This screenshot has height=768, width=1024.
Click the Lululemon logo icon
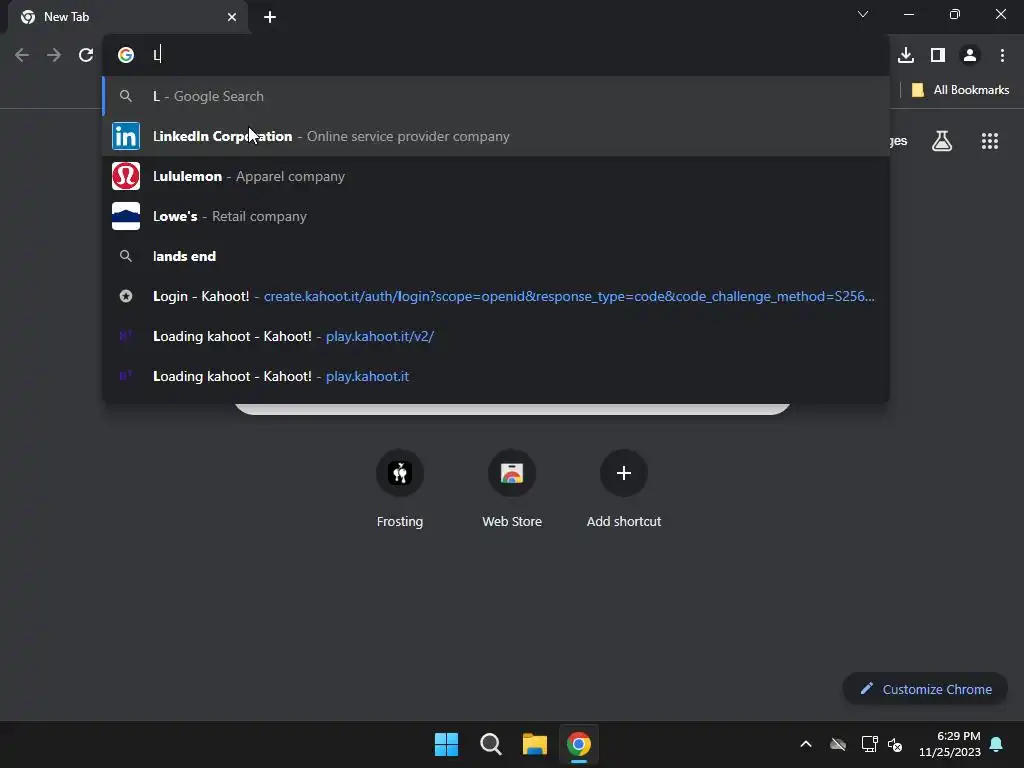click(x=126, y=176)
